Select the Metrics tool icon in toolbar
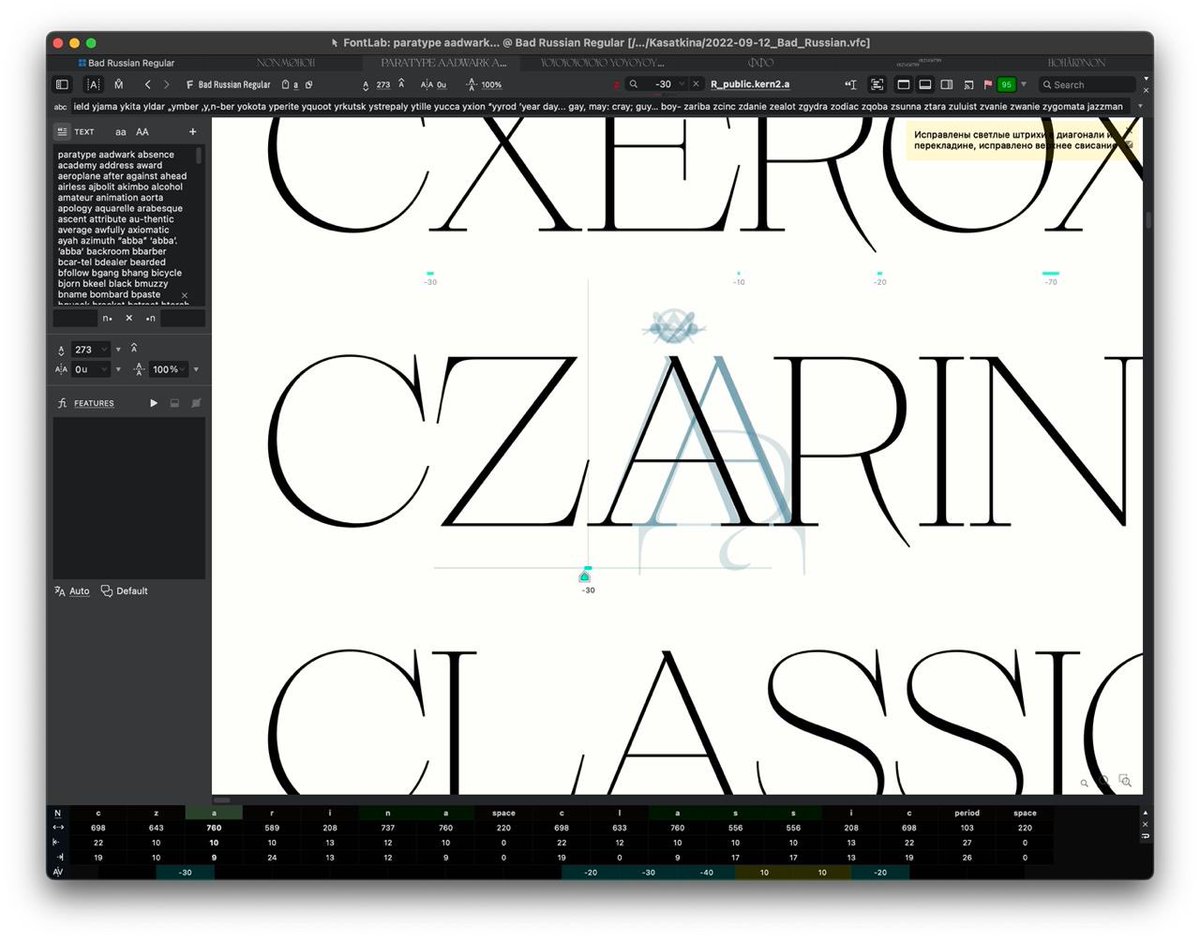The width and height of the screenshot is (1200, 941). [119, 85]
